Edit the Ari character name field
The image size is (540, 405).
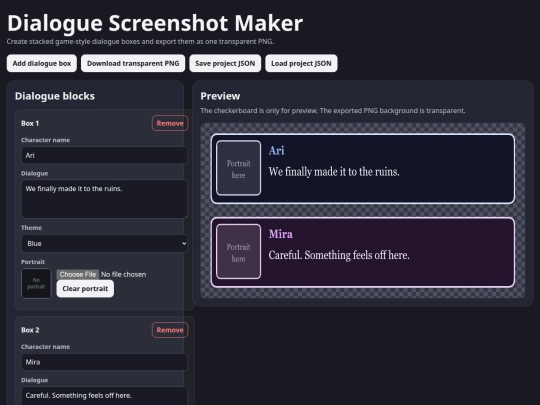tap(104, 155)
